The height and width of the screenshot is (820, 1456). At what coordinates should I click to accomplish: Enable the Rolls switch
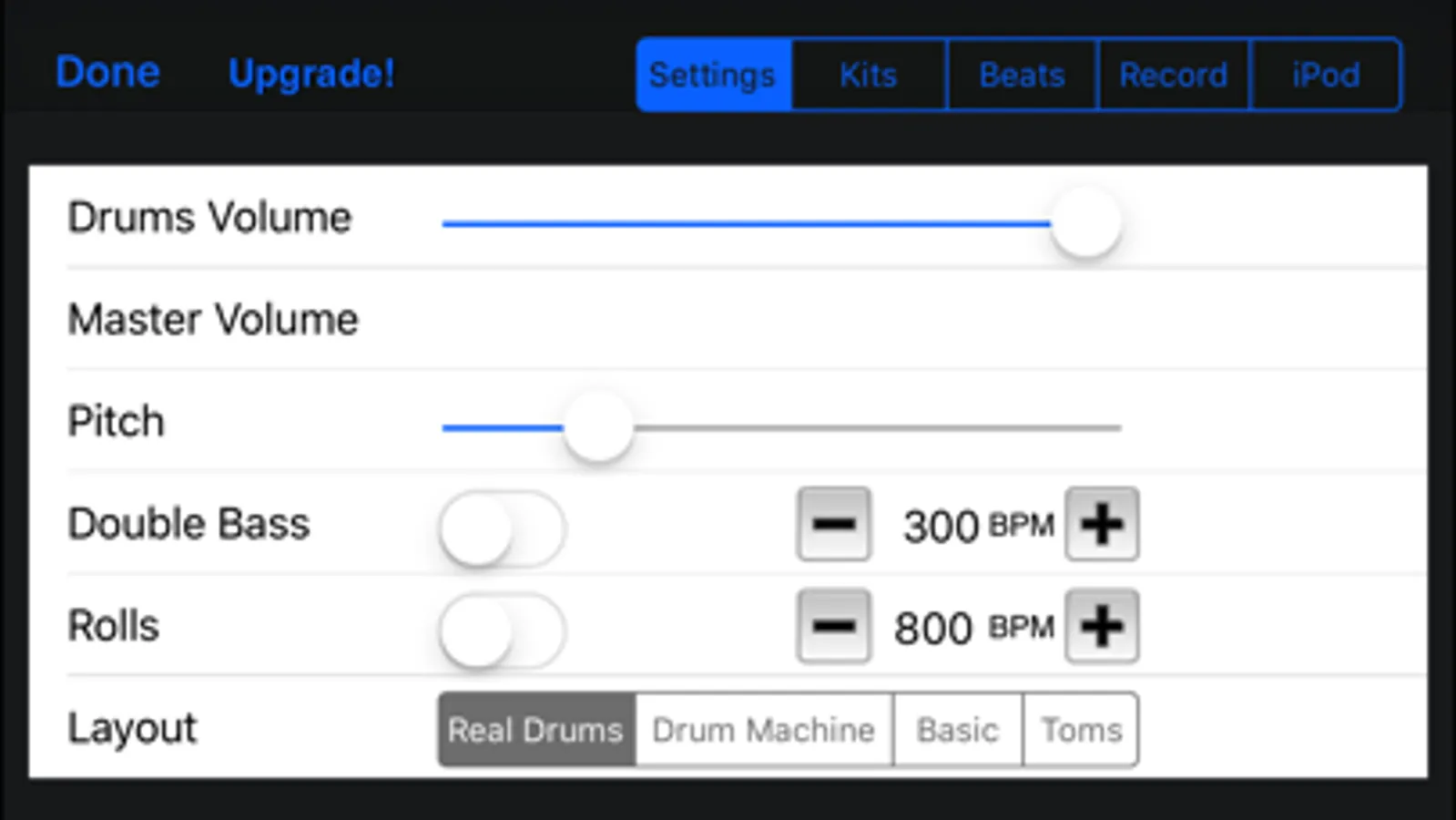coord(502,630)
